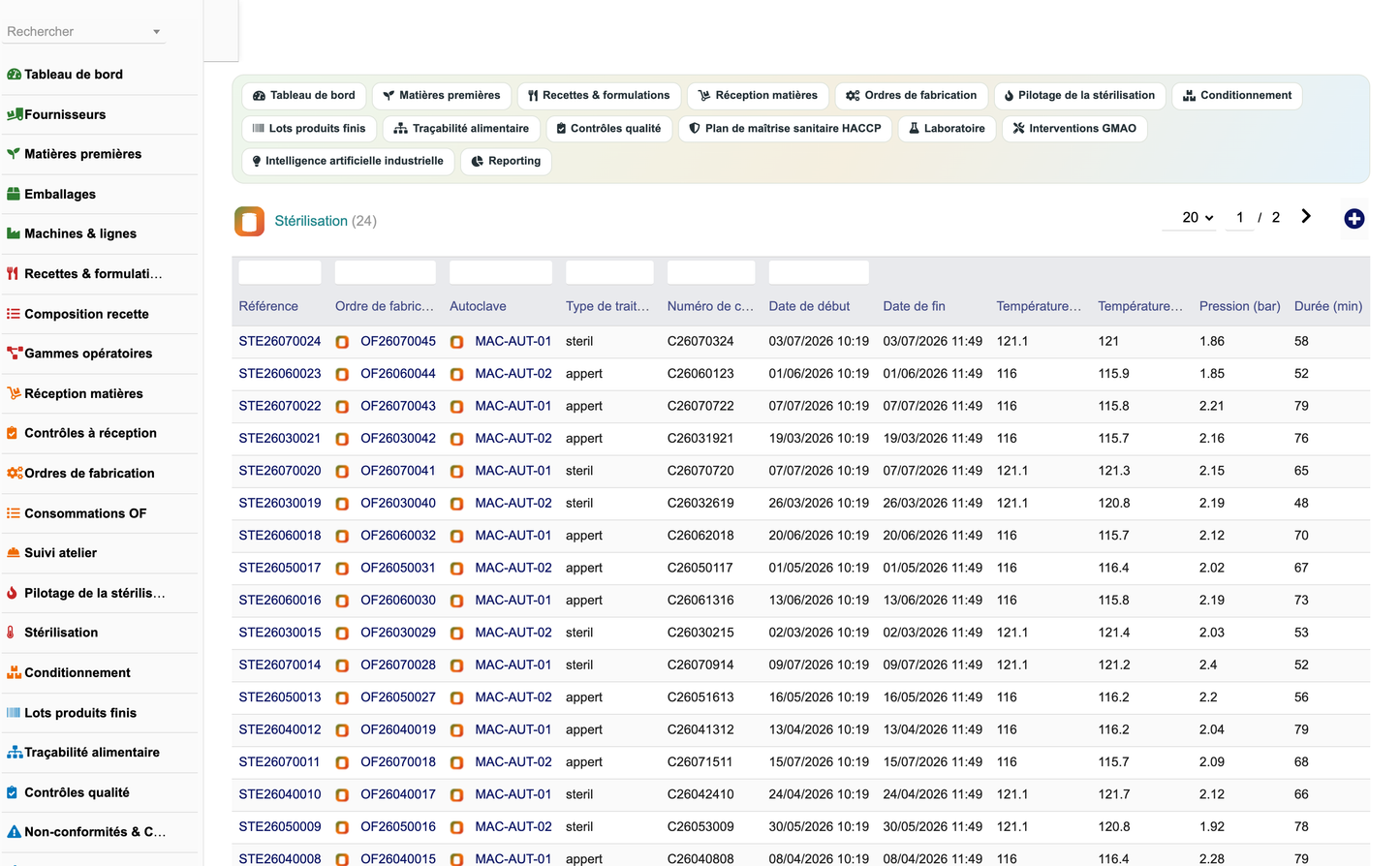This screenshot has width=1400, height=866.
Task: Click autoclave icon next to MAC-AUT-02 in STE26060023 row
Action: pos(456,374)
